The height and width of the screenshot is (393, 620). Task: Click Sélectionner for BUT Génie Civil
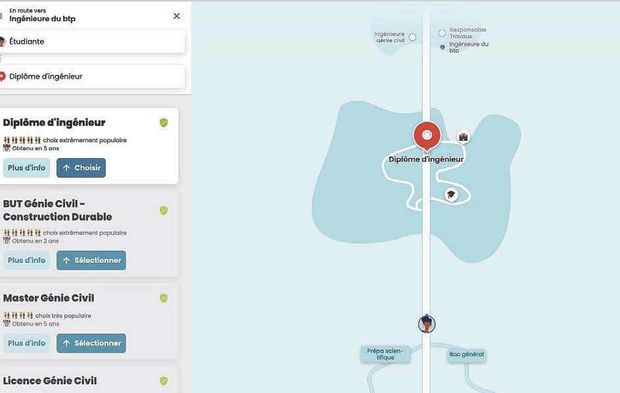point(91,260)
